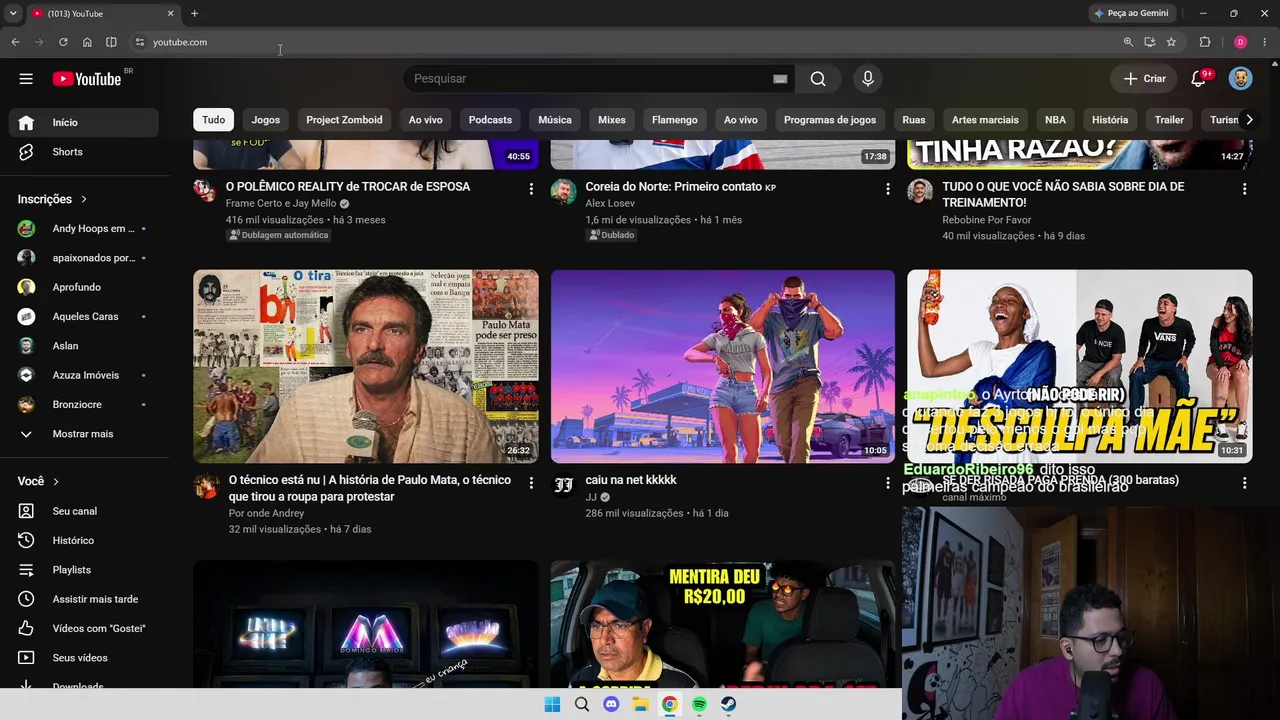Open Seu canal
The height and width of the screenshot is (720, 1280).
click(84, 511)
